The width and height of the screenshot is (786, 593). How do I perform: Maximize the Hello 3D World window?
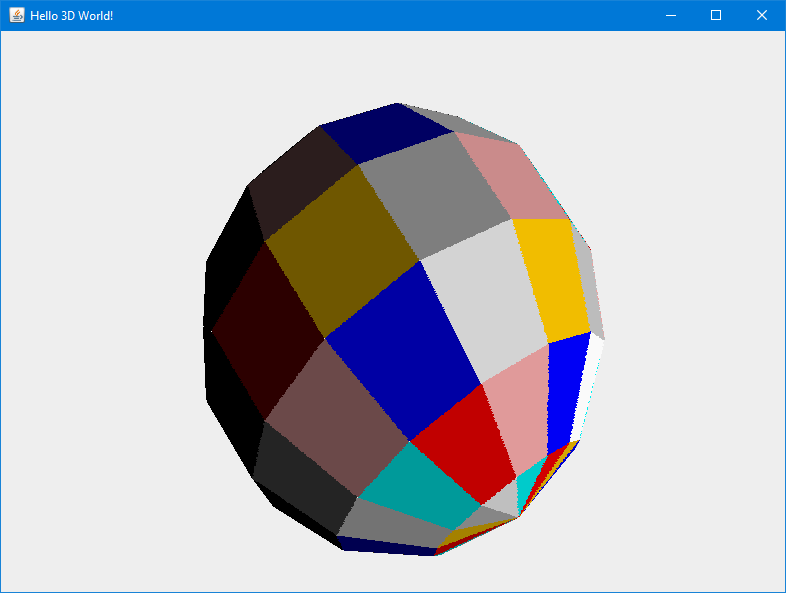tap(716, 15)
